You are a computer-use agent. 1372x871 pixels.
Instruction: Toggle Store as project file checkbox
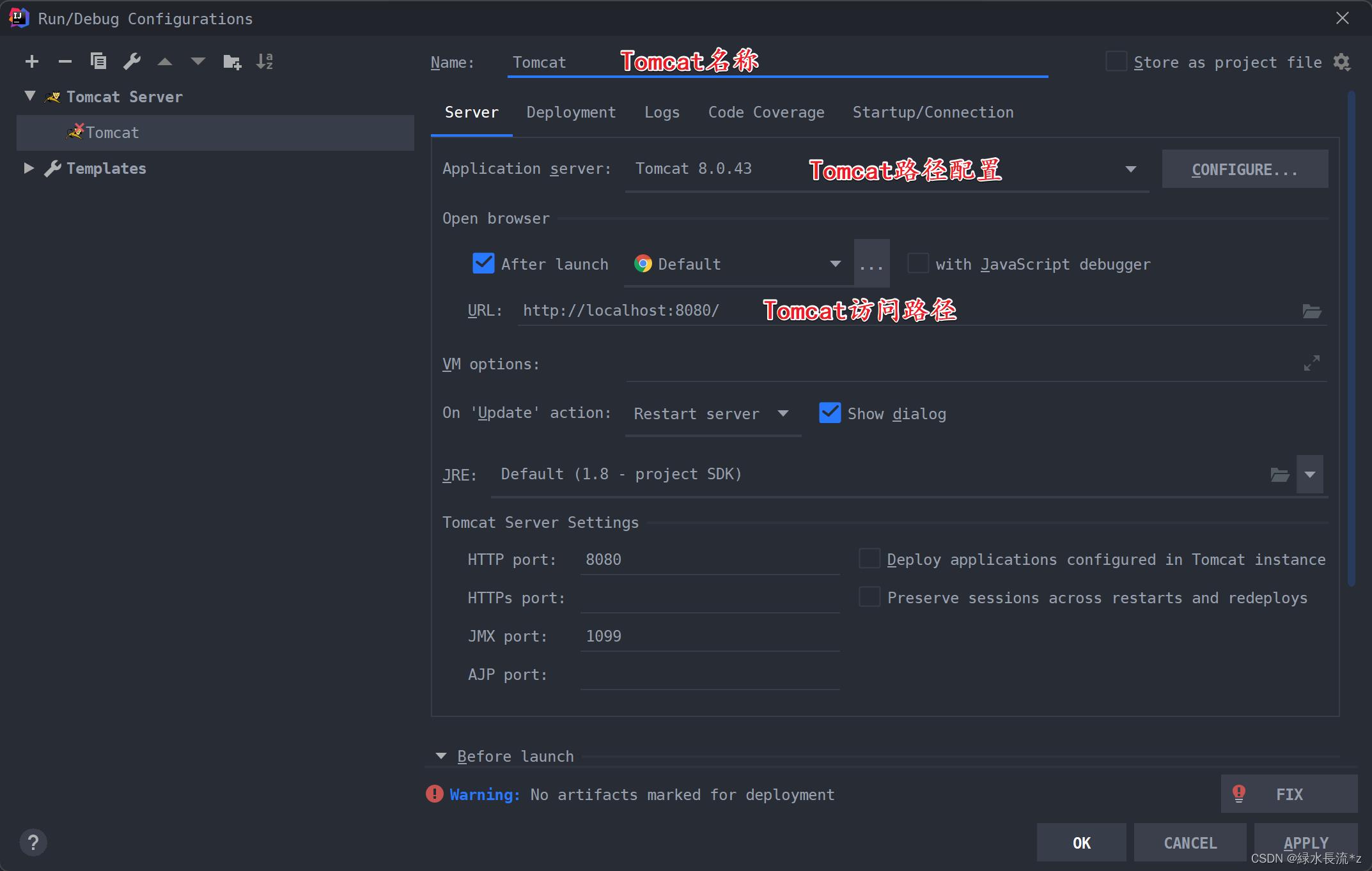click(1116, 61)
